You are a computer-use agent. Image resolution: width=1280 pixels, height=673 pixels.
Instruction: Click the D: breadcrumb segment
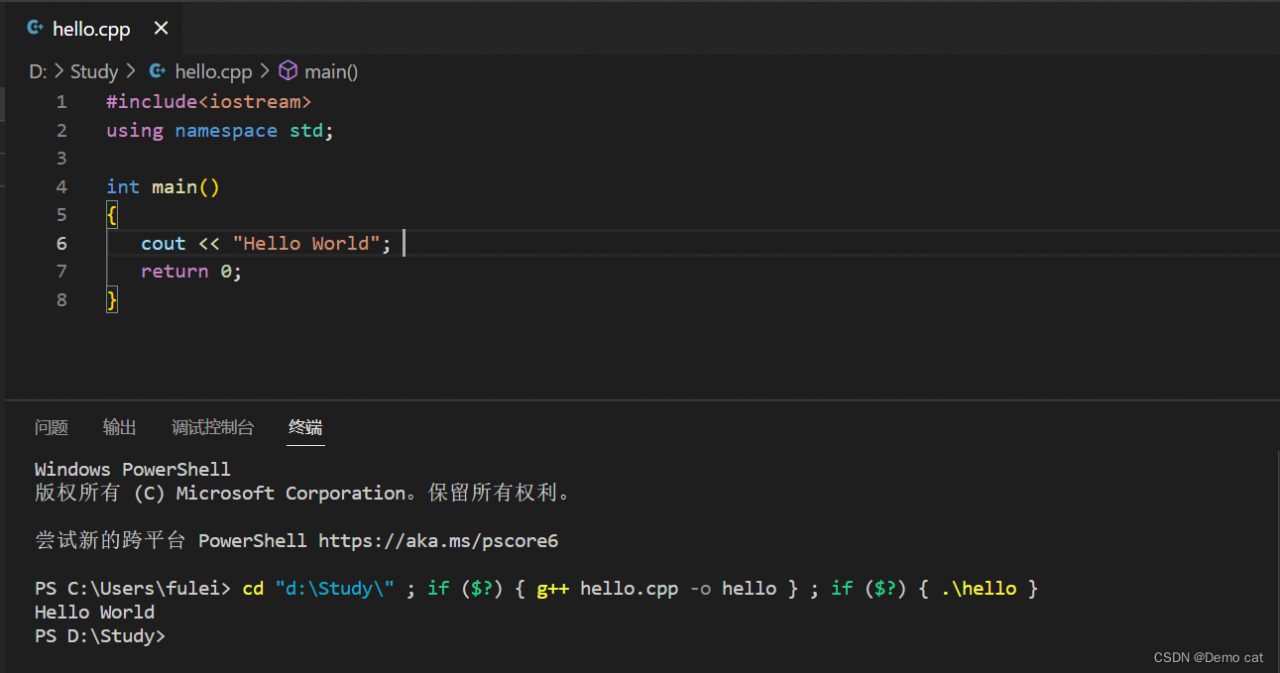[38, 71]
